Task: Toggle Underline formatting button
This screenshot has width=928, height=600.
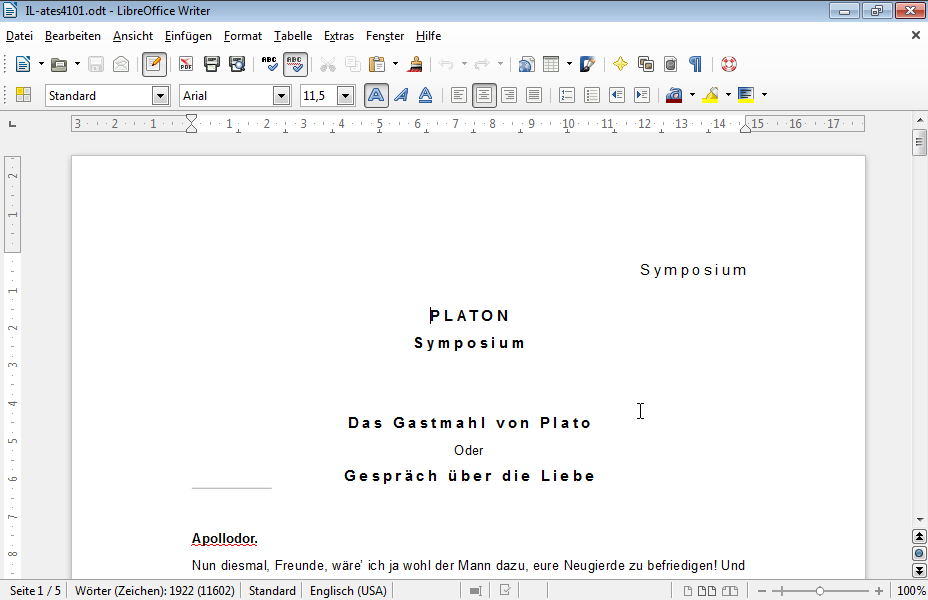Action: point(426,95)
